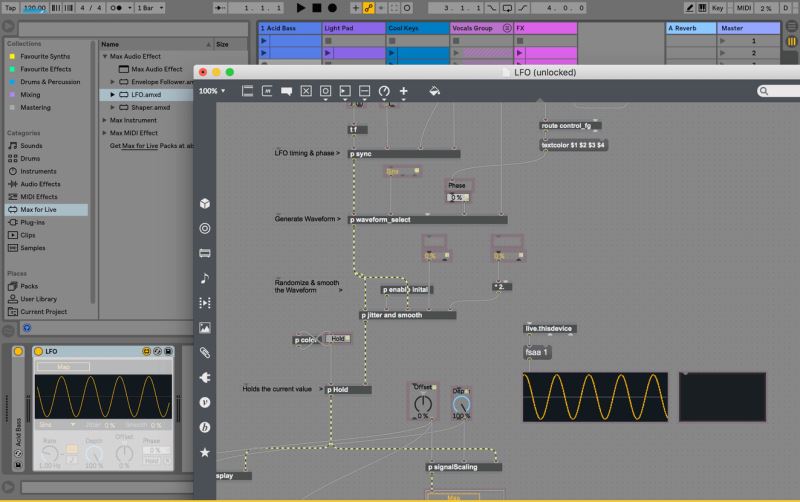Click the Map button in LFO device

(x=64, y=366)
